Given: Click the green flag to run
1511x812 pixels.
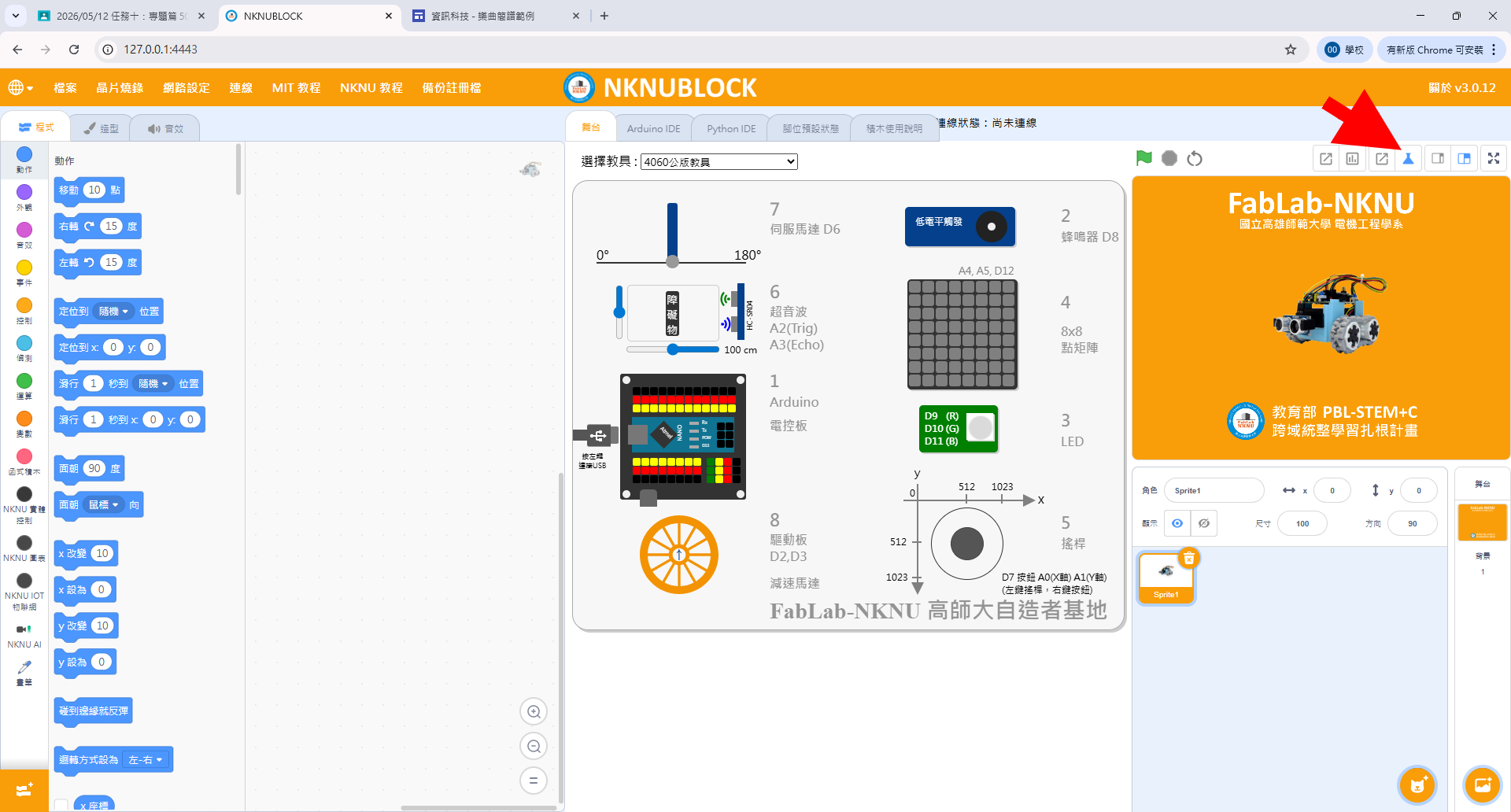Looking at the screenshot, I should tap(1144, 158).
